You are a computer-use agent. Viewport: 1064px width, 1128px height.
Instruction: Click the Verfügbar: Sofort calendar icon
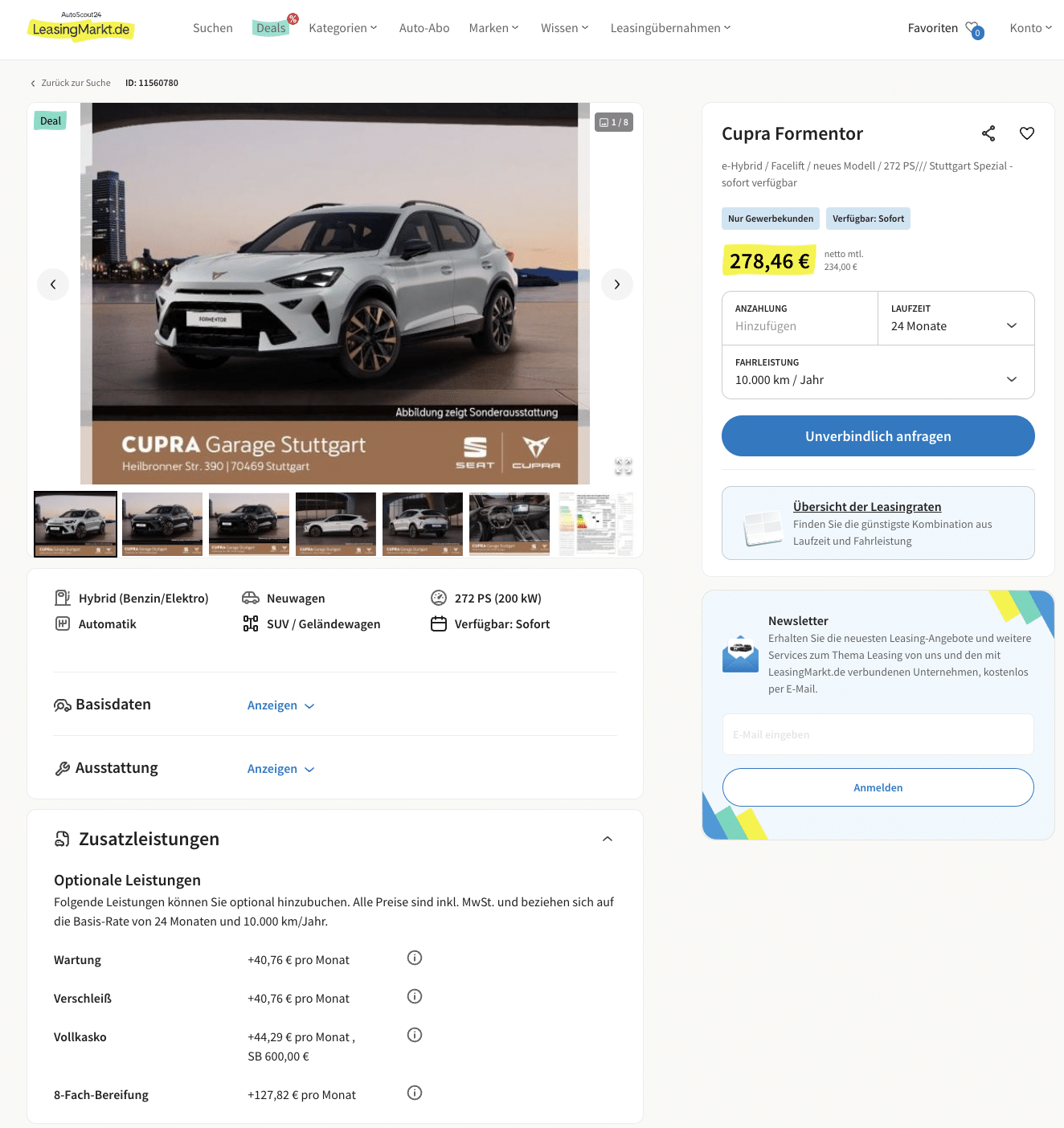pyautogui.click(x=439, y=623)
